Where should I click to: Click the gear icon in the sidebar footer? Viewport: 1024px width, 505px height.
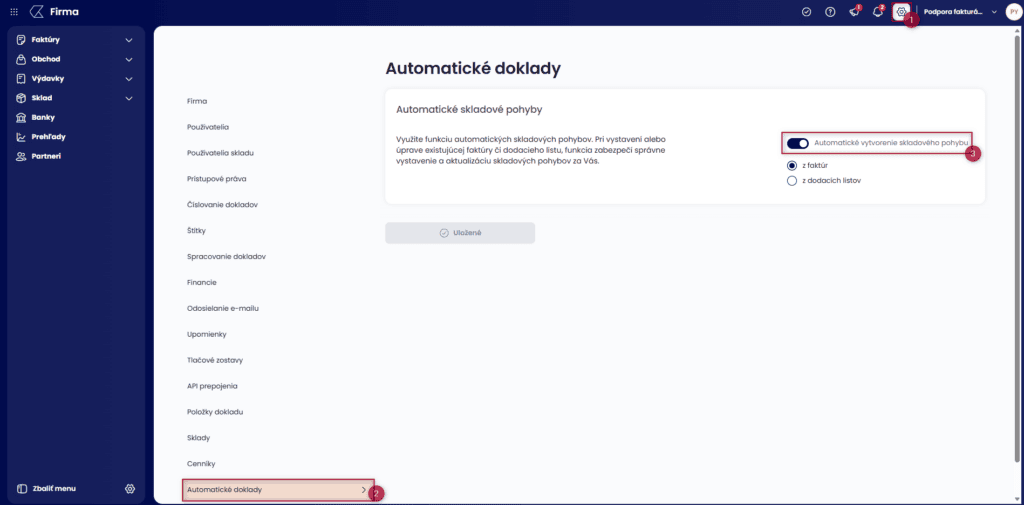coord(129,488)
